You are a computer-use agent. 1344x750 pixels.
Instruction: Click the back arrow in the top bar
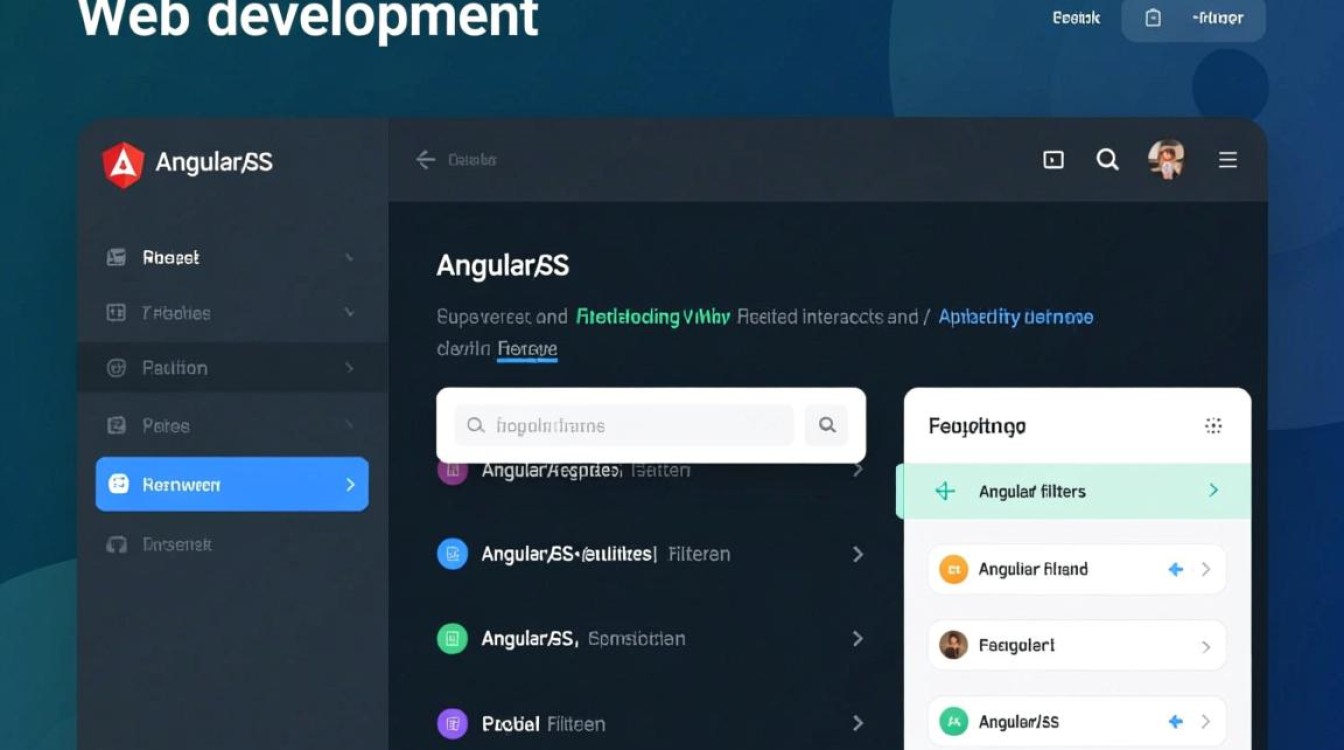pos(424,159)
